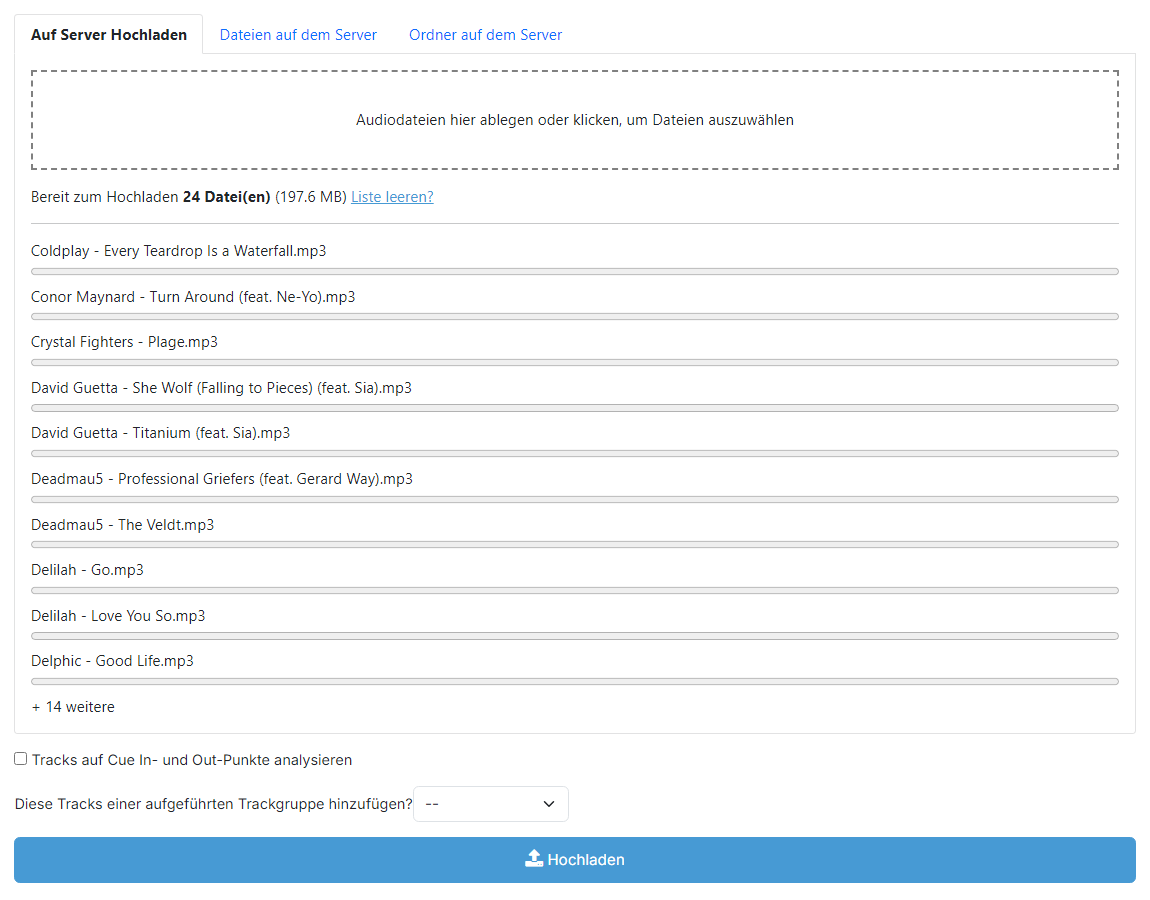Click the (197.6 MB) size text
Image resolution: width=1150 pixels, height=900 pixels.
311,197
